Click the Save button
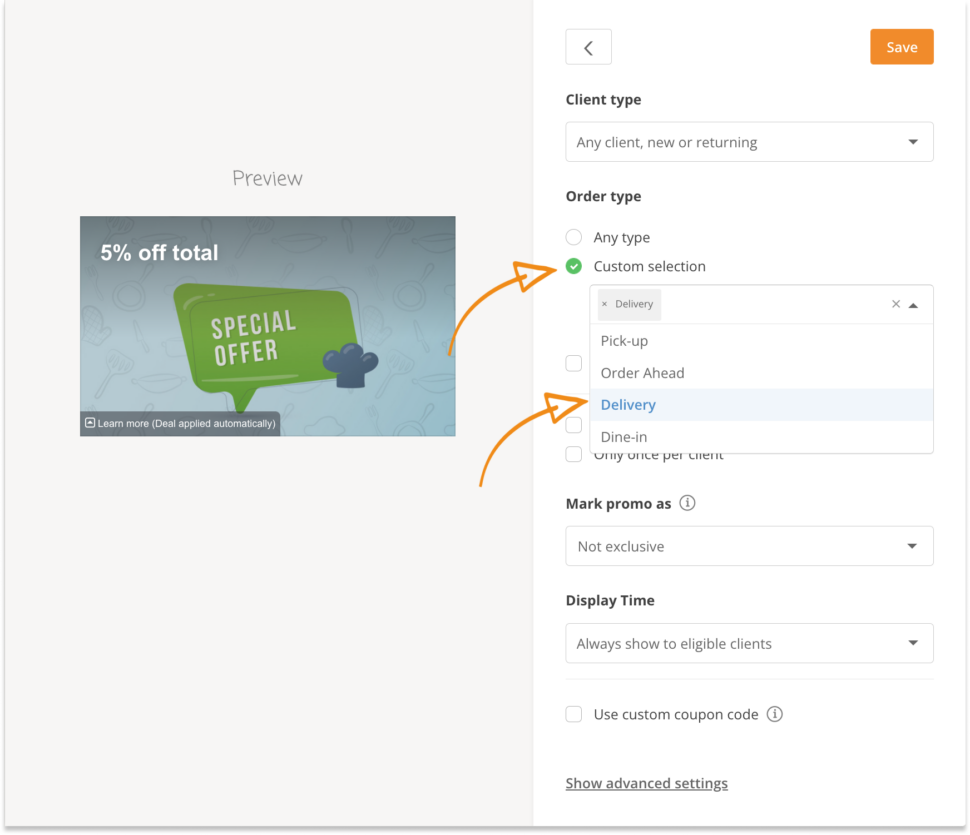 click(901, 46)
